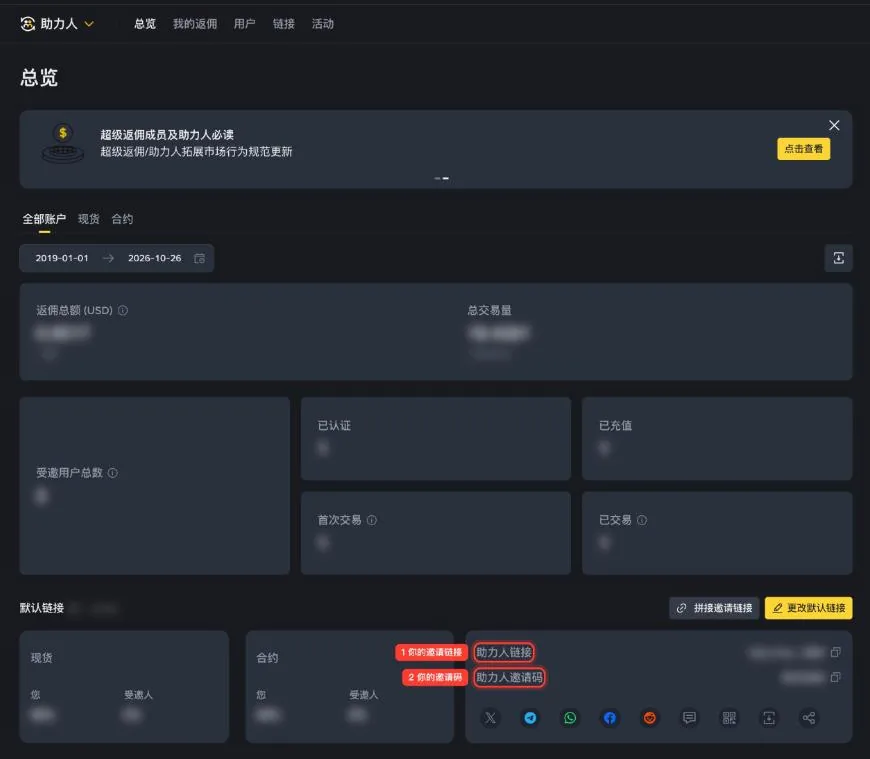Open the calendar picker icon

coord(199,258)
